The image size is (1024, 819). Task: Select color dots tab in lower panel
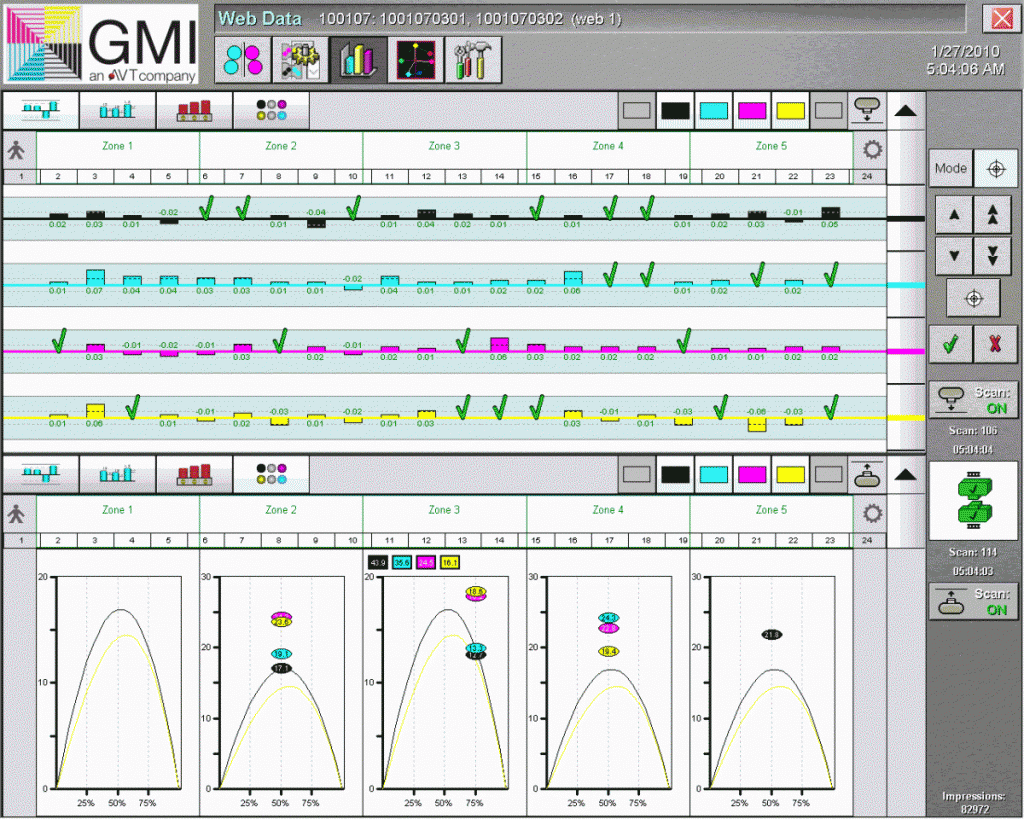tap(271, 474)
